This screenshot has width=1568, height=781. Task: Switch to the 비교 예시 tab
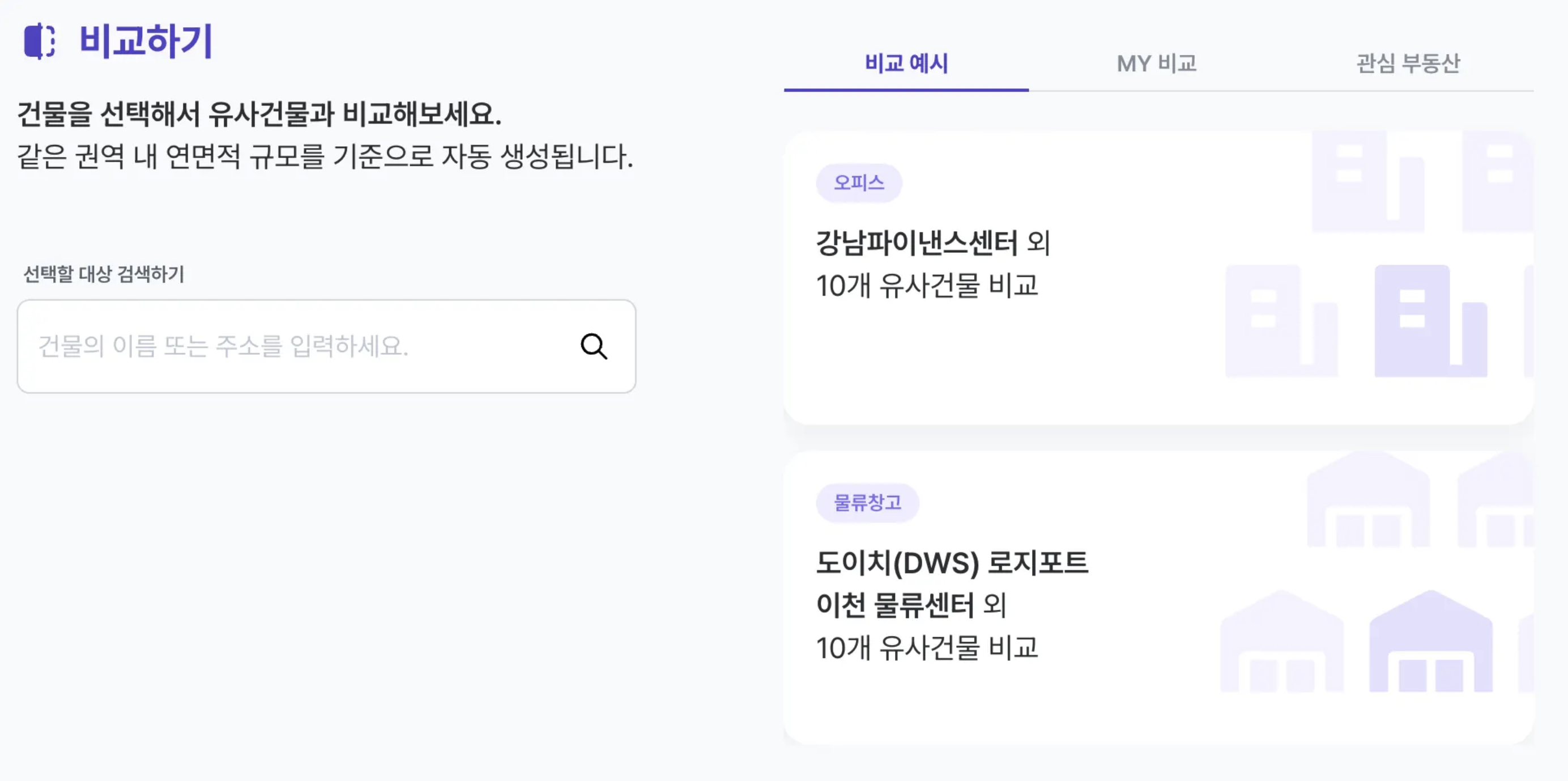tap(906, 63)
